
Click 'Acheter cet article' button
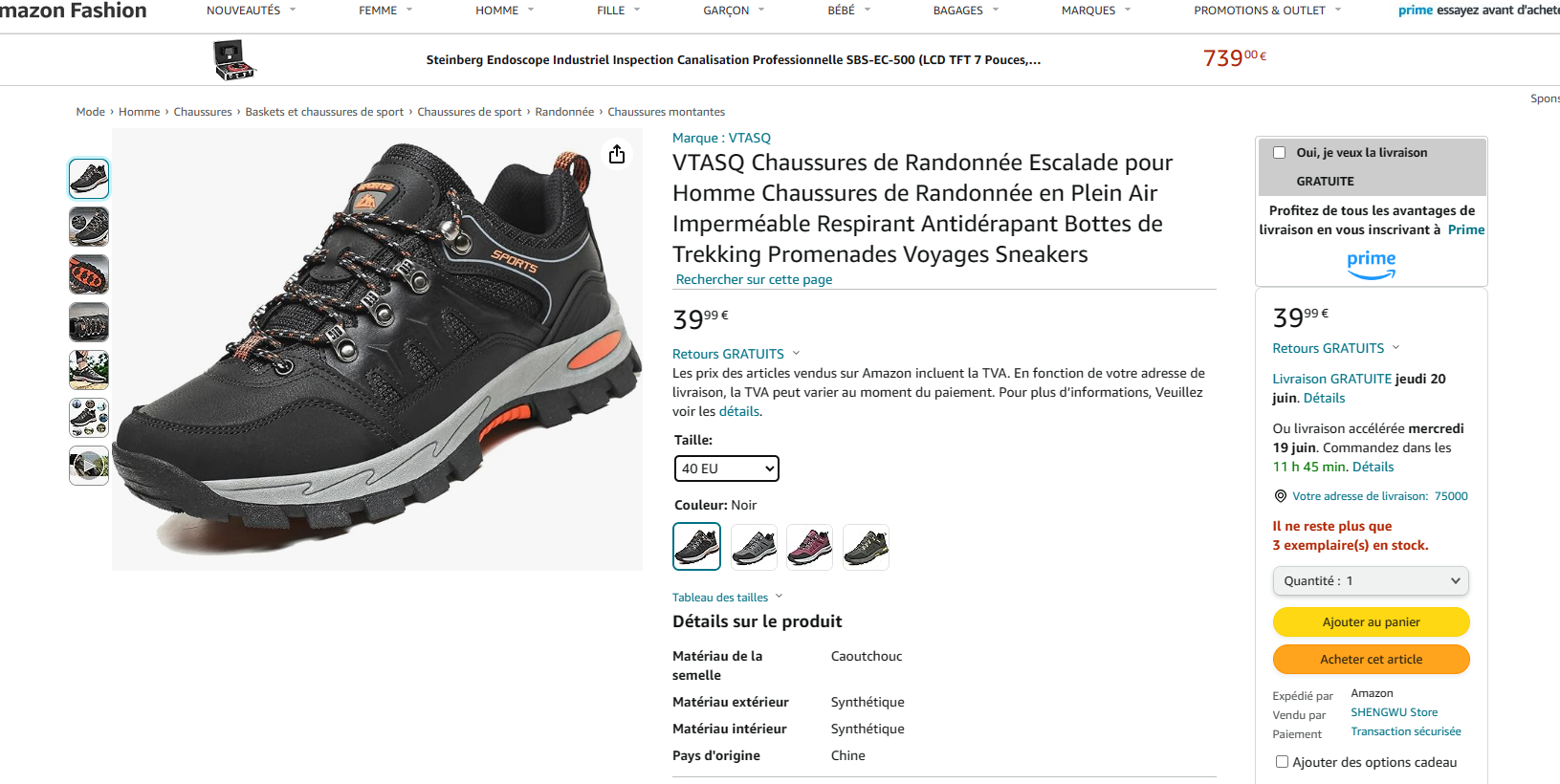click(1371, 659)
